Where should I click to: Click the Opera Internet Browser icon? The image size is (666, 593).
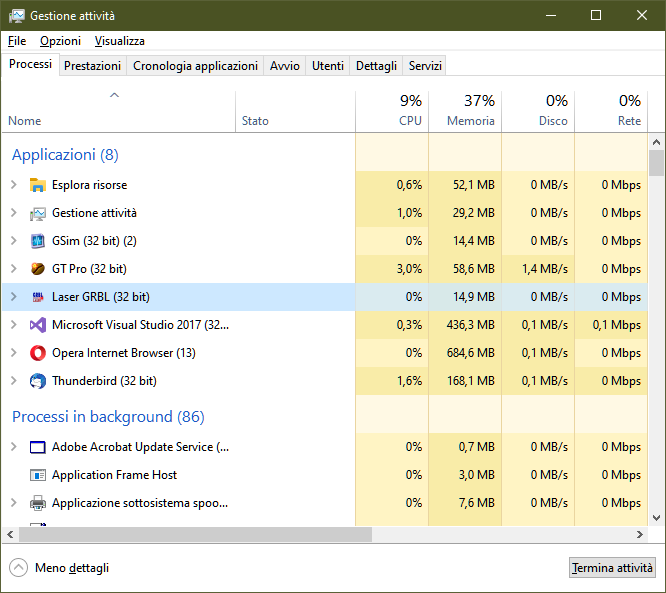click(37, 353)
